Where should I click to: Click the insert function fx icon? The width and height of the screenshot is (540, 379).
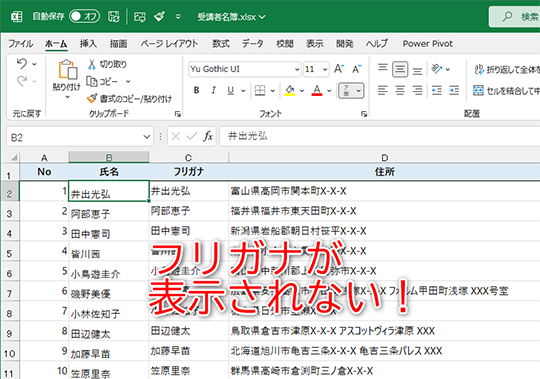coord(208,137)
